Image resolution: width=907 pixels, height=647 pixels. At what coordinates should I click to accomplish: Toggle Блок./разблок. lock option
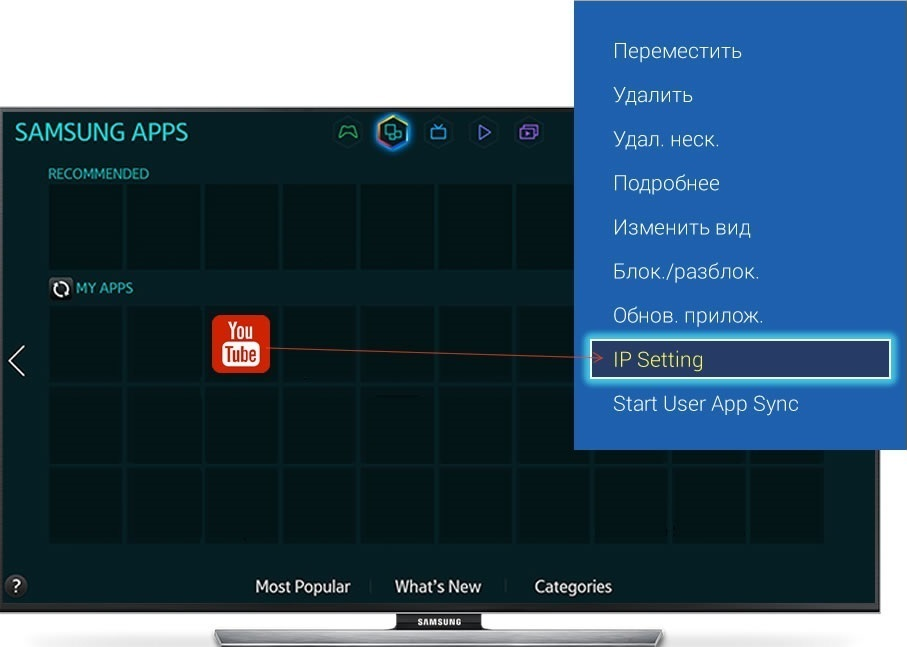(685, 271)
